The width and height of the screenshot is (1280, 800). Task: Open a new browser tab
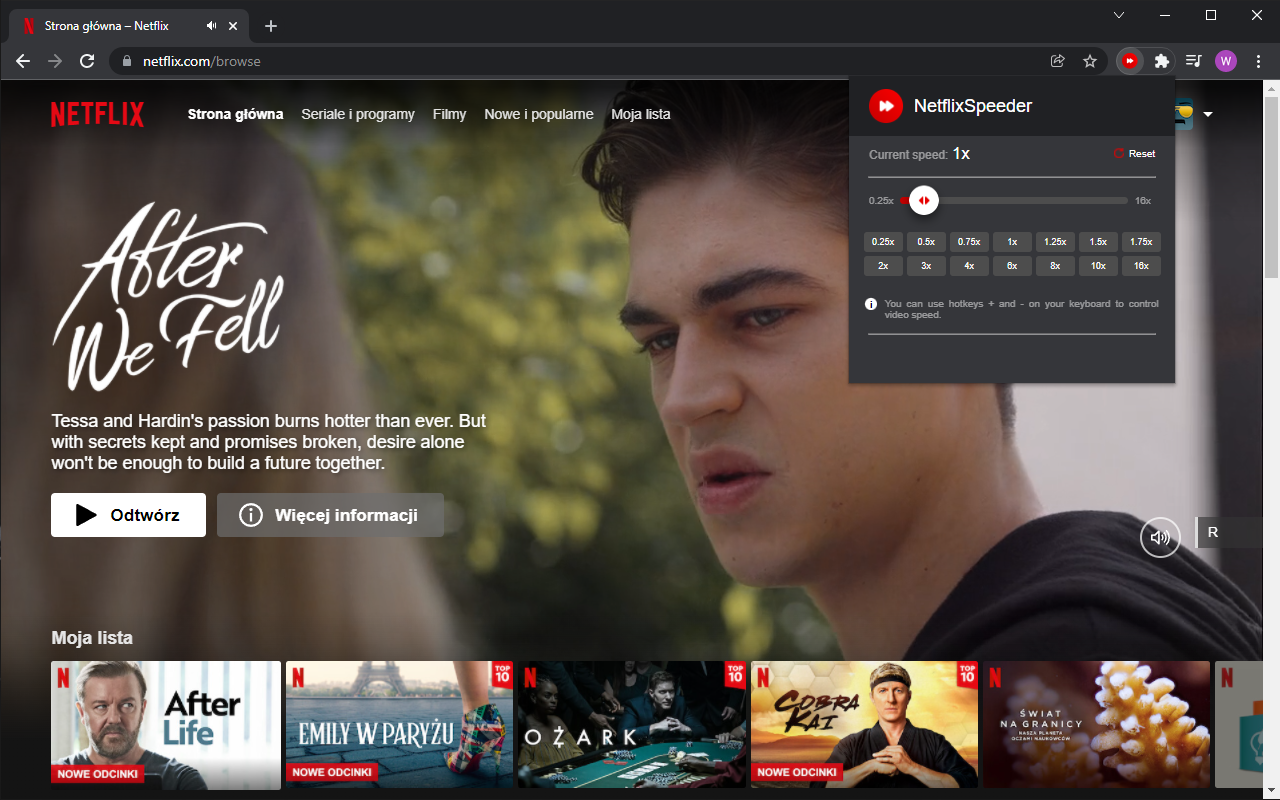click(271, 26)
